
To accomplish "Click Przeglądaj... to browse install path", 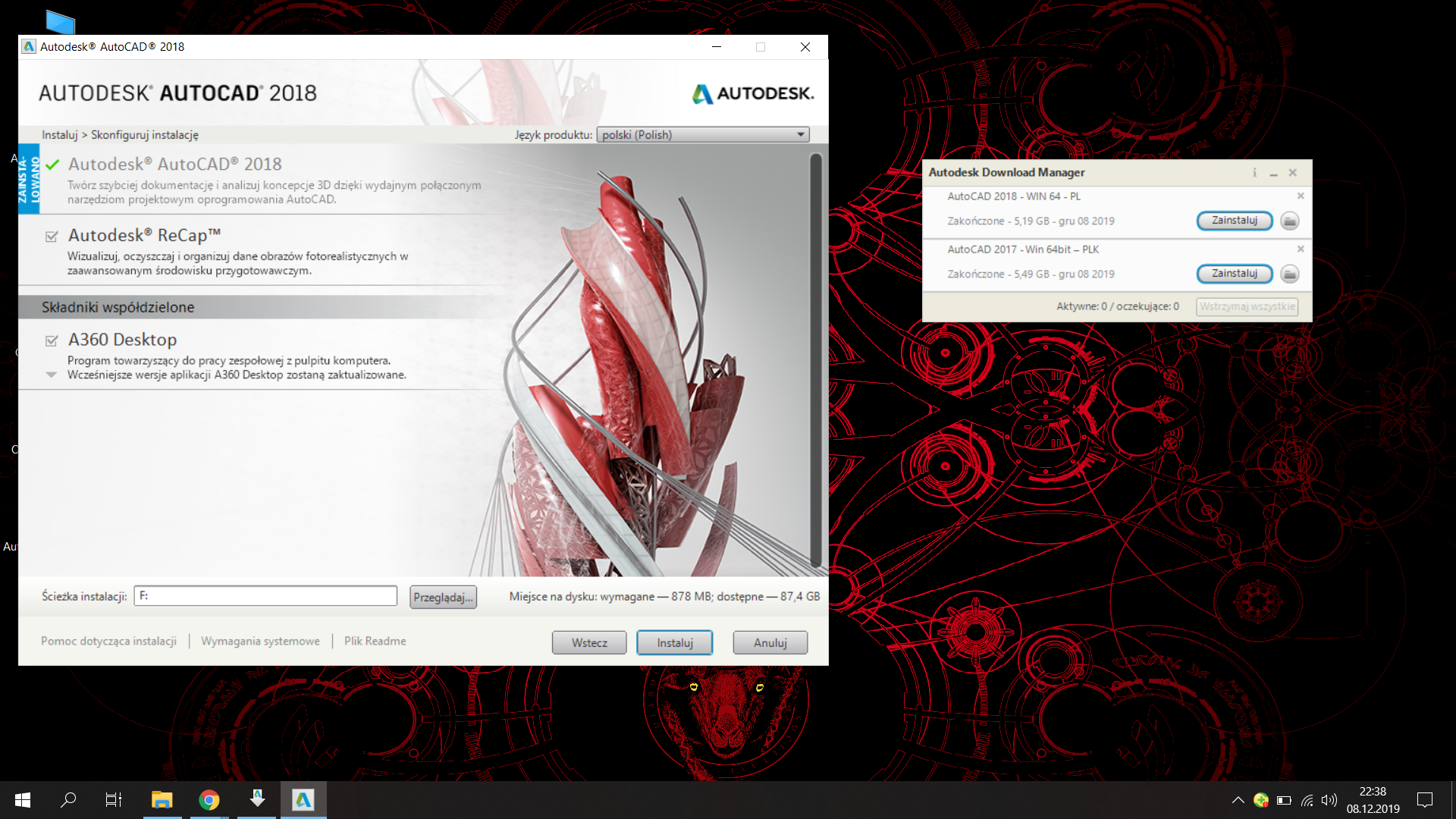I will pos(444,598).
